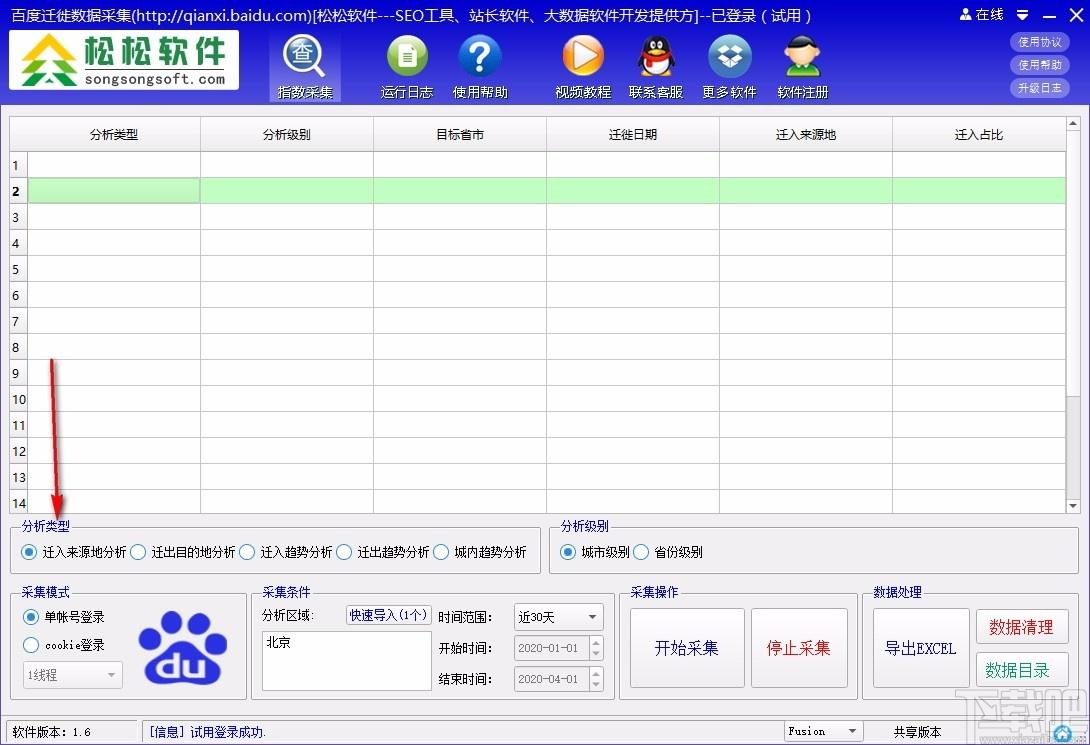Click the 分析区域 text box containing 北京
The height and width of the screenshot is (745, 1090).
[x=347, y=660]
